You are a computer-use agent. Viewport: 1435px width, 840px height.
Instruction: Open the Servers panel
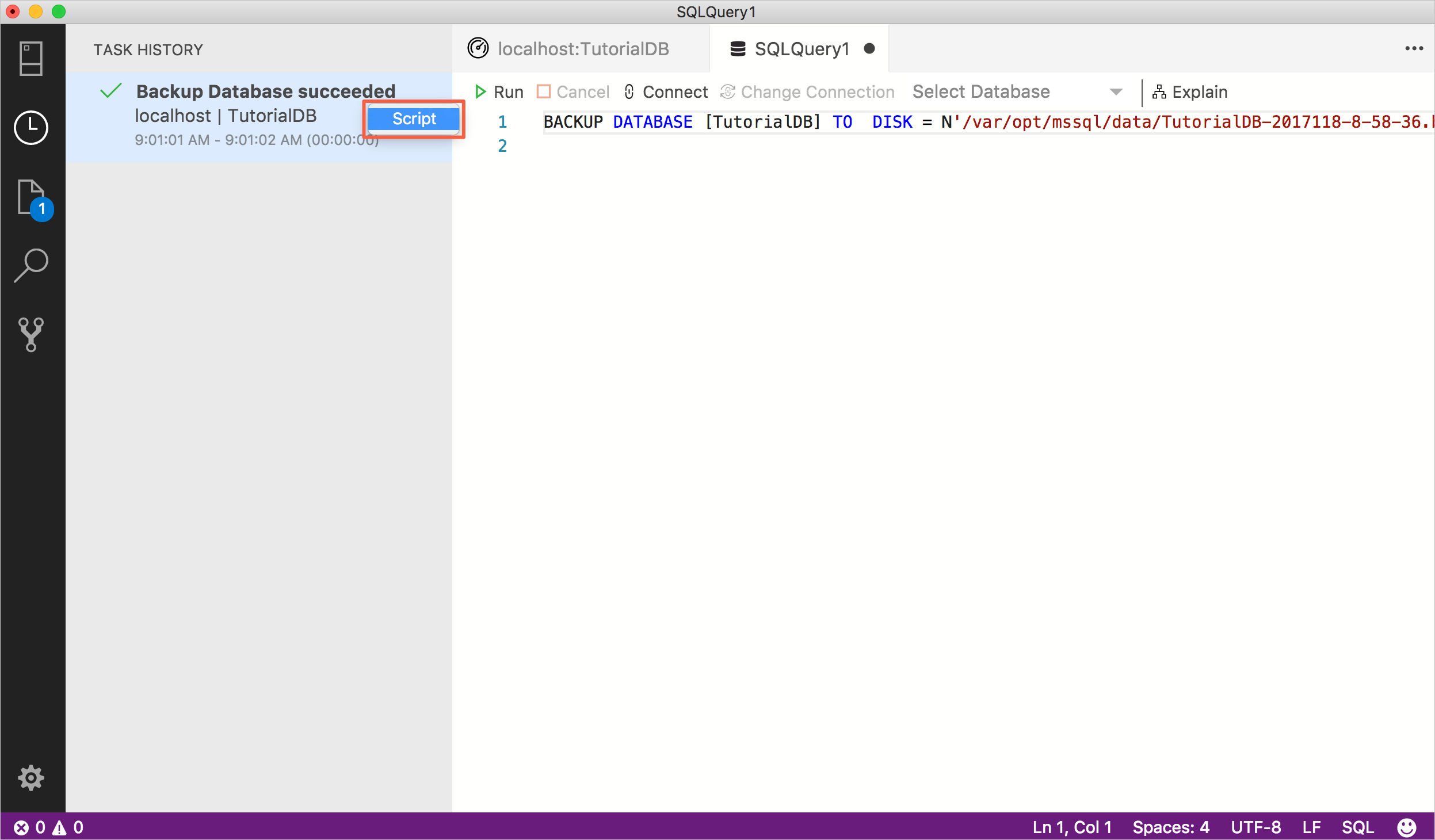(30, 58)
